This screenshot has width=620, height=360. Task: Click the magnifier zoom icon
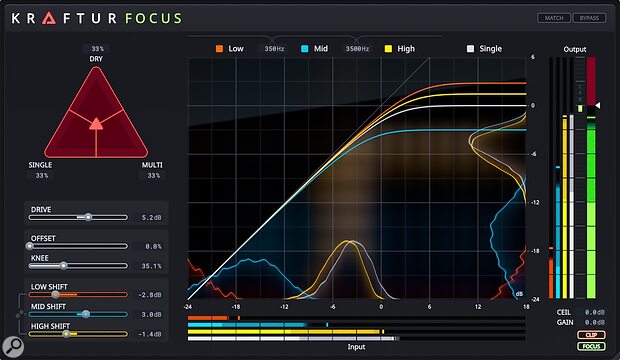point(13,346)
